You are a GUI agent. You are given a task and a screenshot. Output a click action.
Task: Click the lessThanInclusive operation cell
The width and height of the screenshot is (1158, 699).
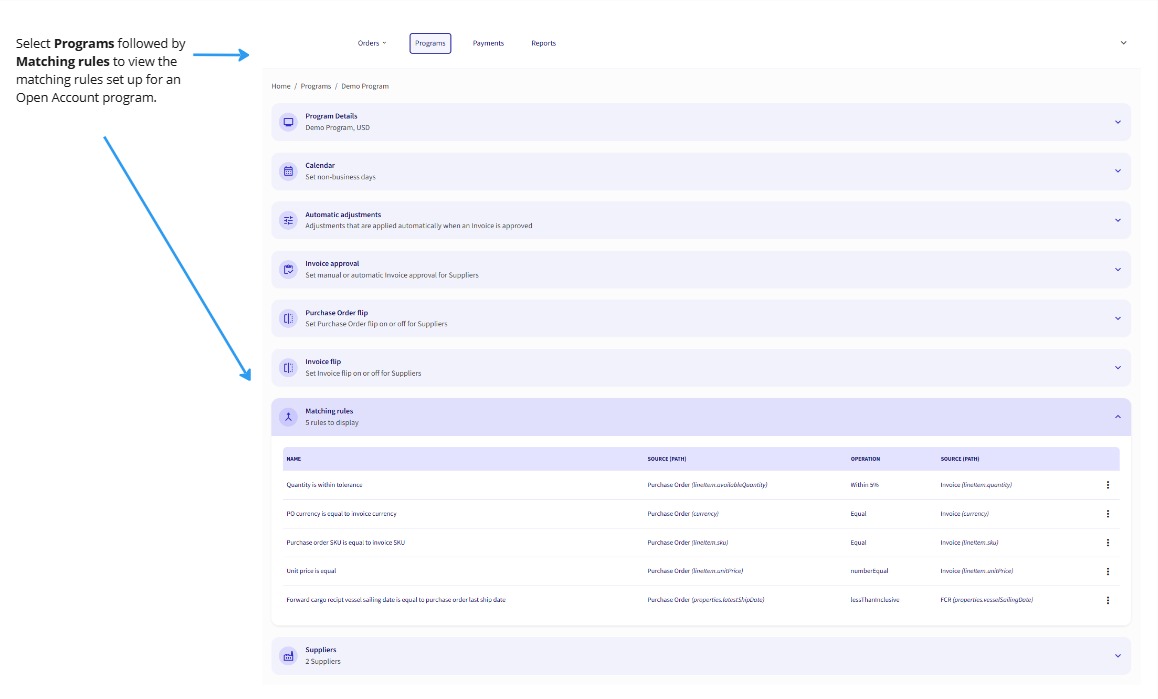tap(874, 600)
